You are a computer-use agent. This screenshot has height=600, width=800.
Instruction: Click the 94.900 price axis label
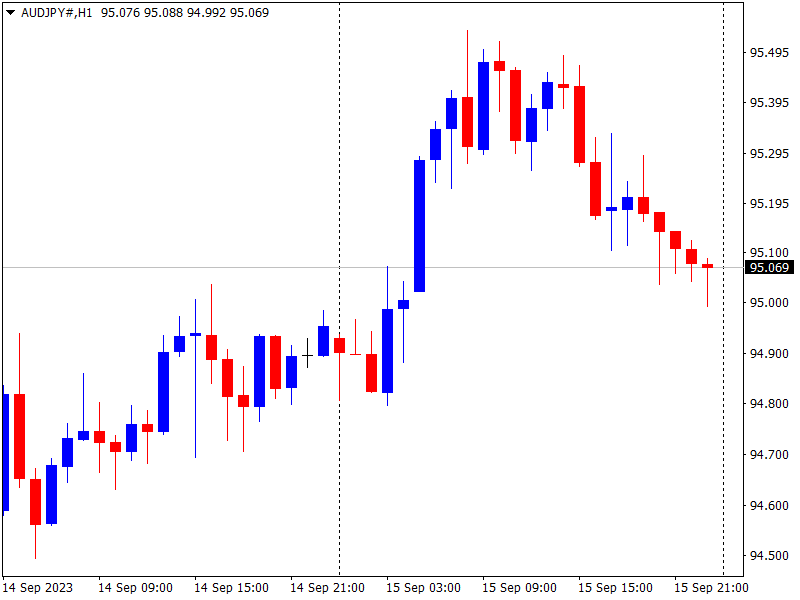point(769,353)
